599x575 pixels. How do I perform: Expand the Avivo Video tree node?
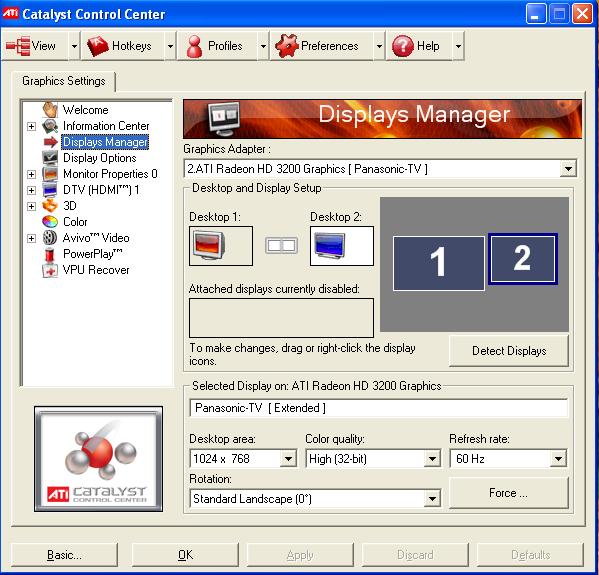point(32,238)
